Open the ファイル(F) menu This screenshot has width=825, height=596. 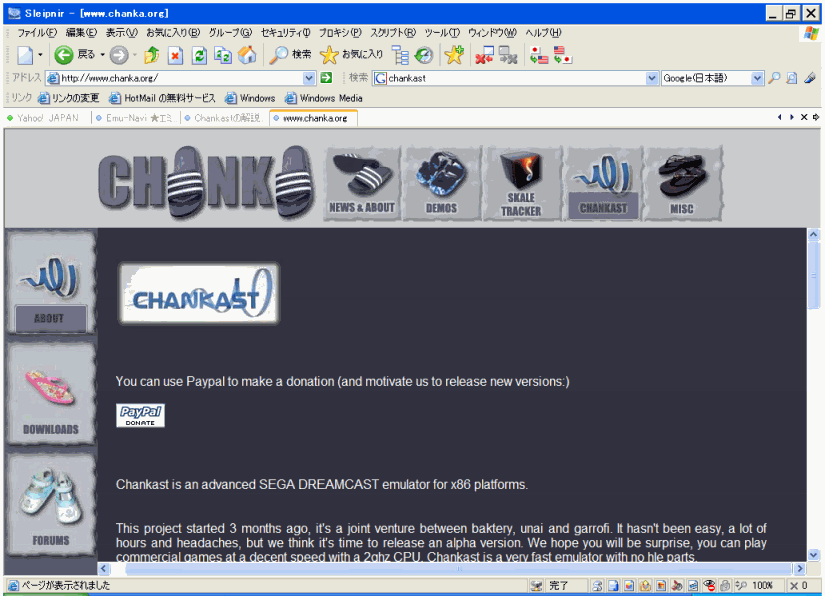point(36,33)
